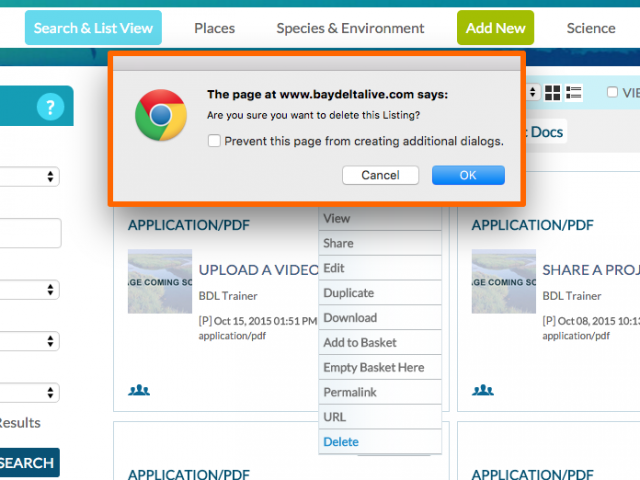Choose Empty Basket Here menu entry
Image resolution: width=640 pixels, height=480 pixels.
point(380,367)
